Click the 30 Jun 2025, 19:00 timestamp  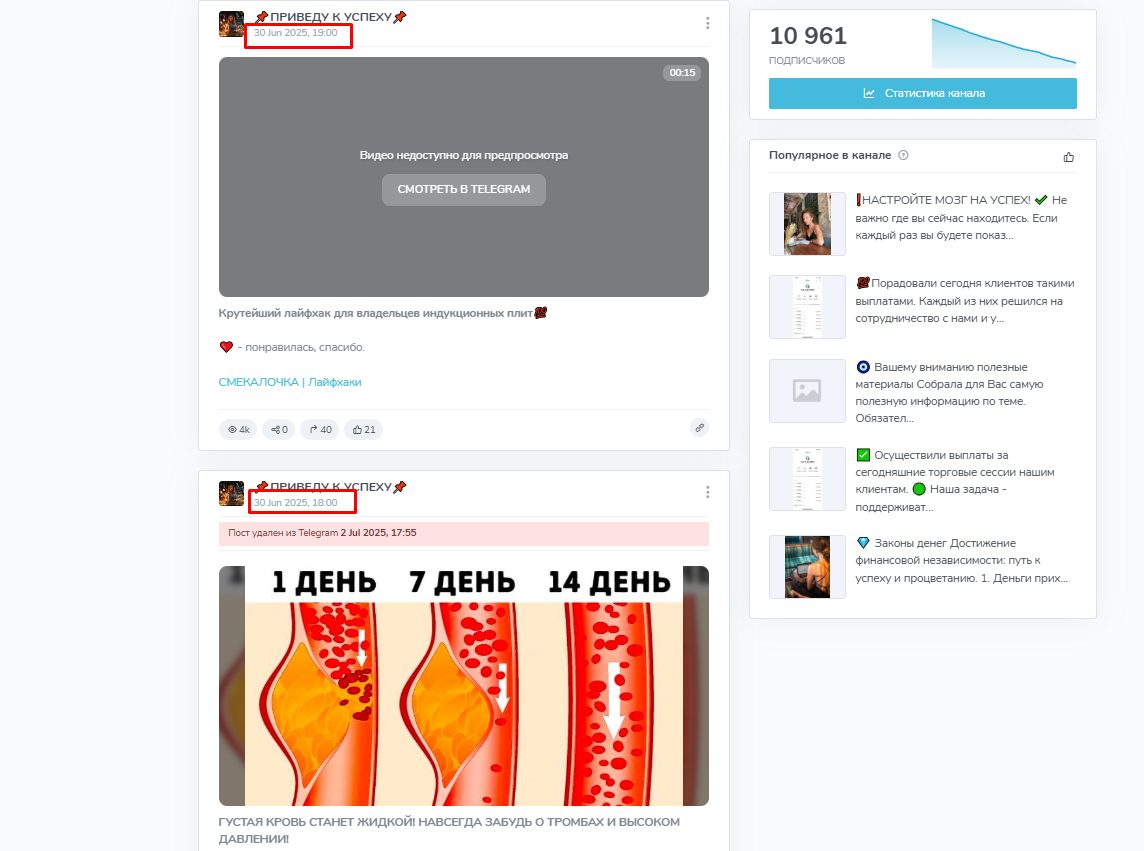pyautogui.click(x=295, y=33)
